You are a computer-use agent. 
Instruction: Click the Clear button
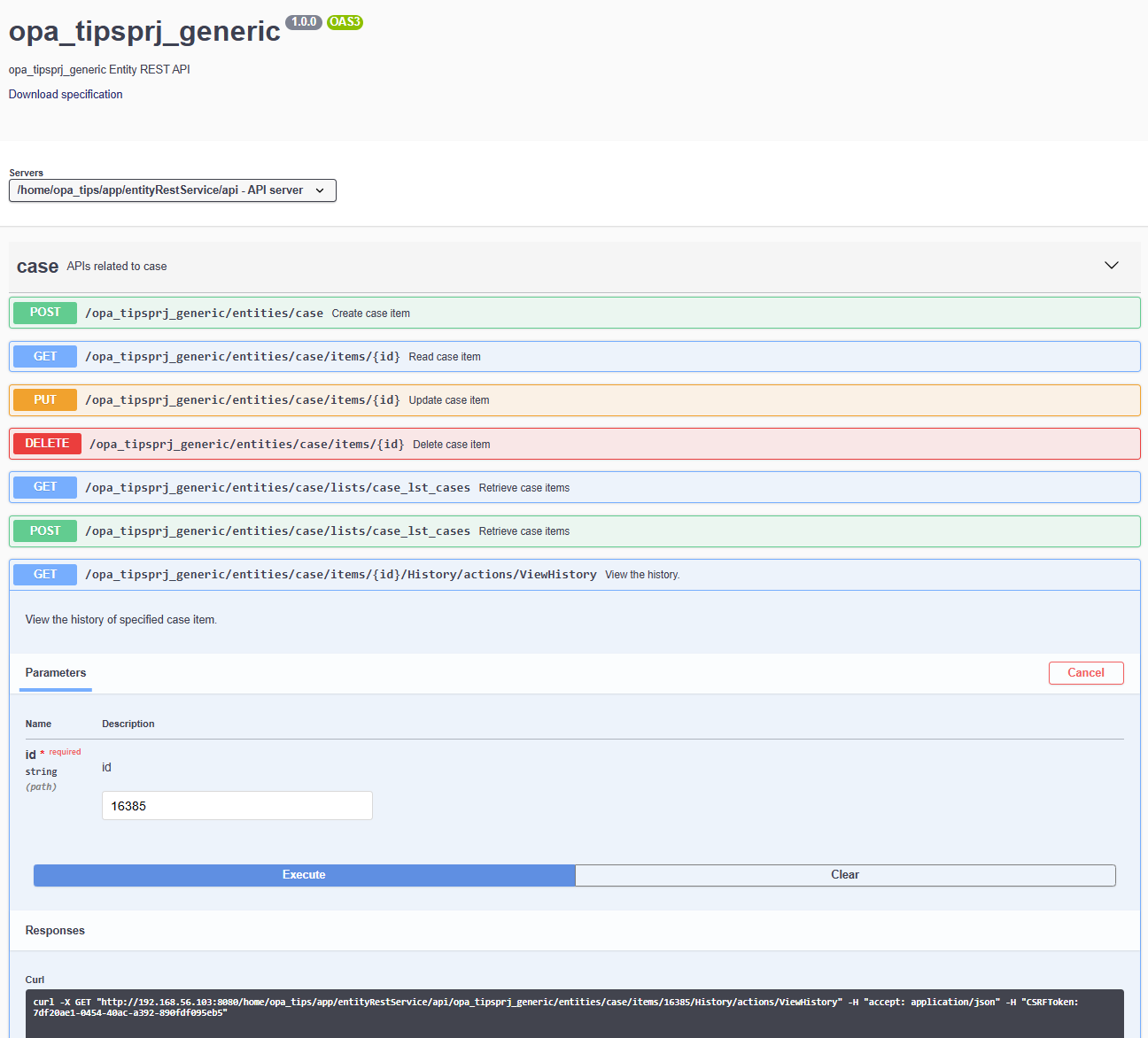845,875
